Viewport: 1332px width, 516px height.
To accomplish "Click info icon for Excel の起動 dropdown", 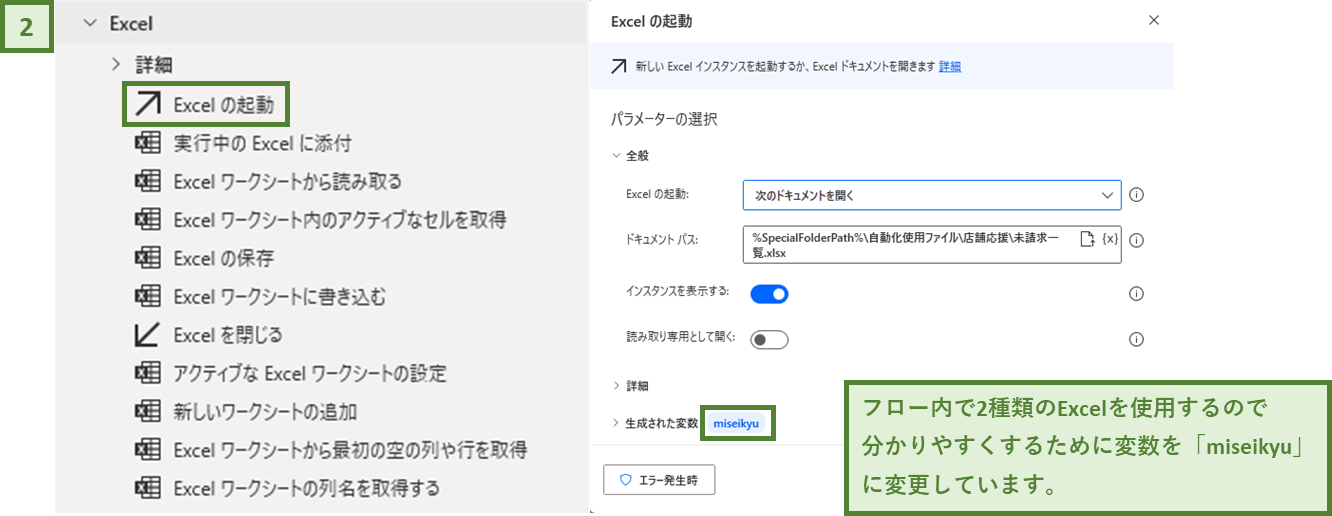I will (x=1136, y=195).
